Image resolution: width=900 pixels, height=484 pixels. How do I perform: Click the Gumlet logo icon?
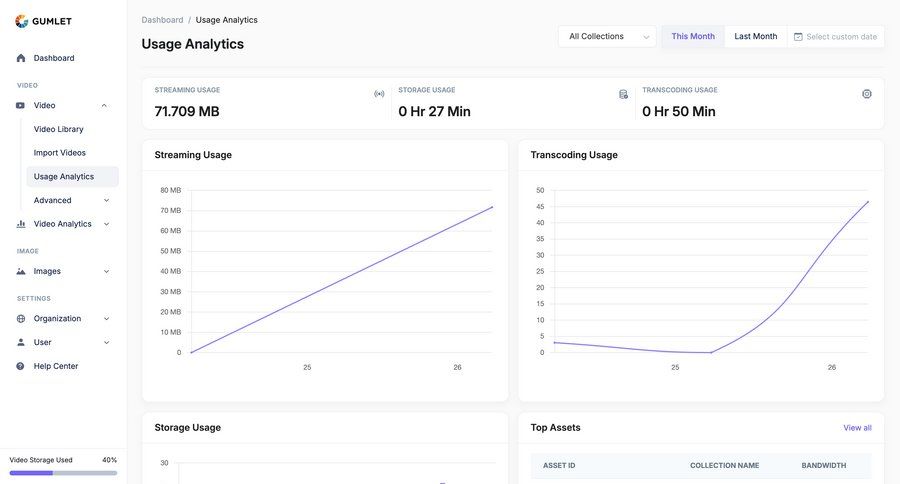pos(21,21)
